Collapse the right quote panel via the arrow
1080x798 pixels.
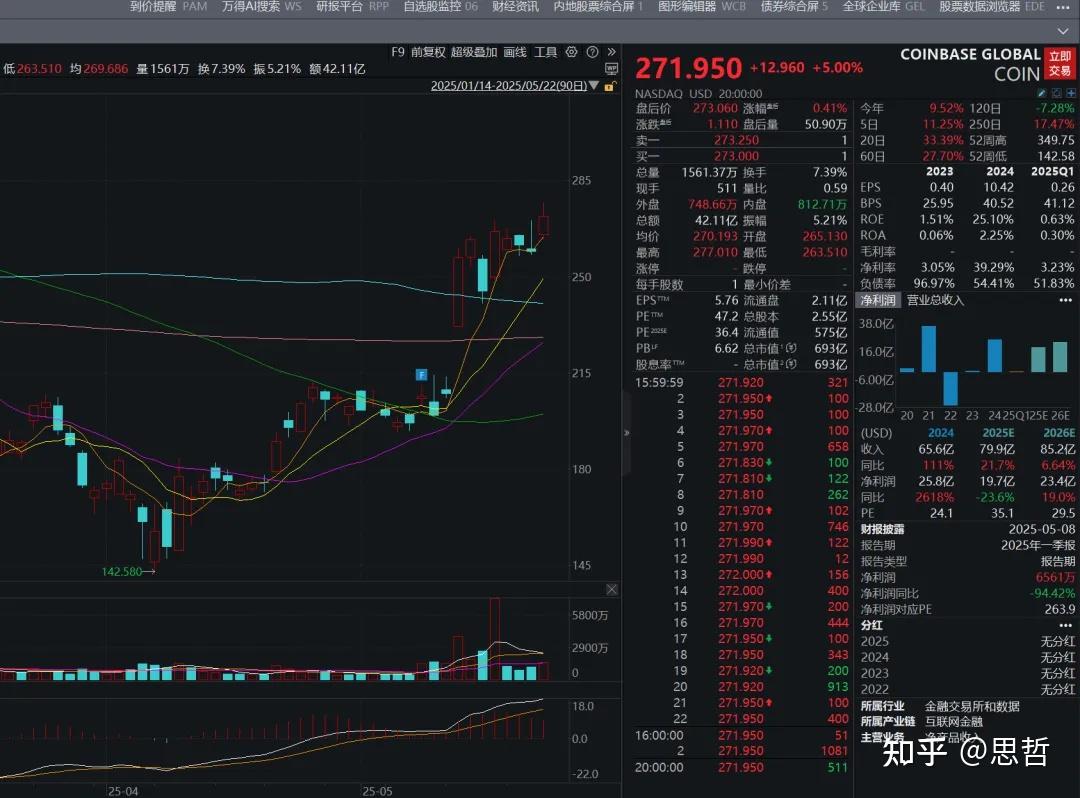click(627, 433)
